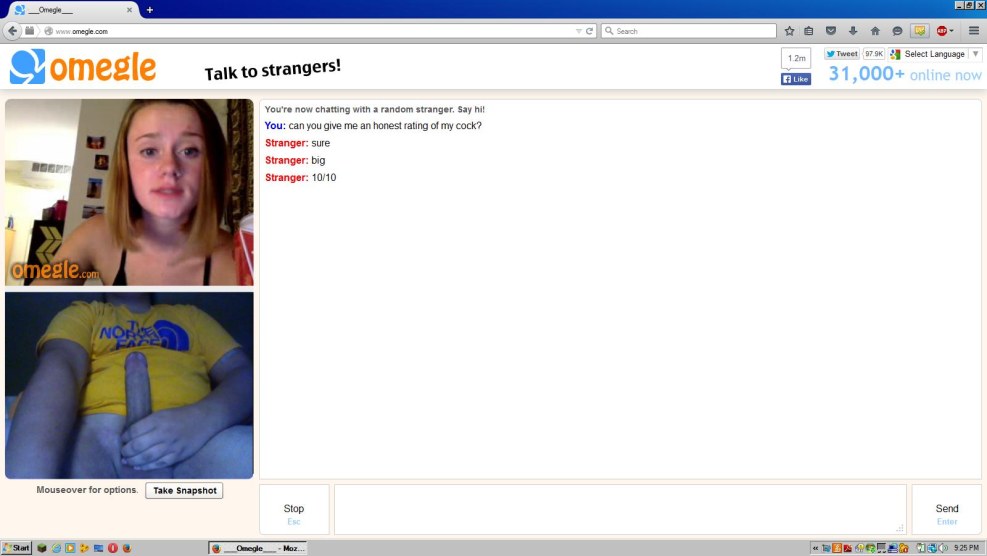Bookmark this page with the star icon
The height and width of the screenshot is (556, 987).
789,31
